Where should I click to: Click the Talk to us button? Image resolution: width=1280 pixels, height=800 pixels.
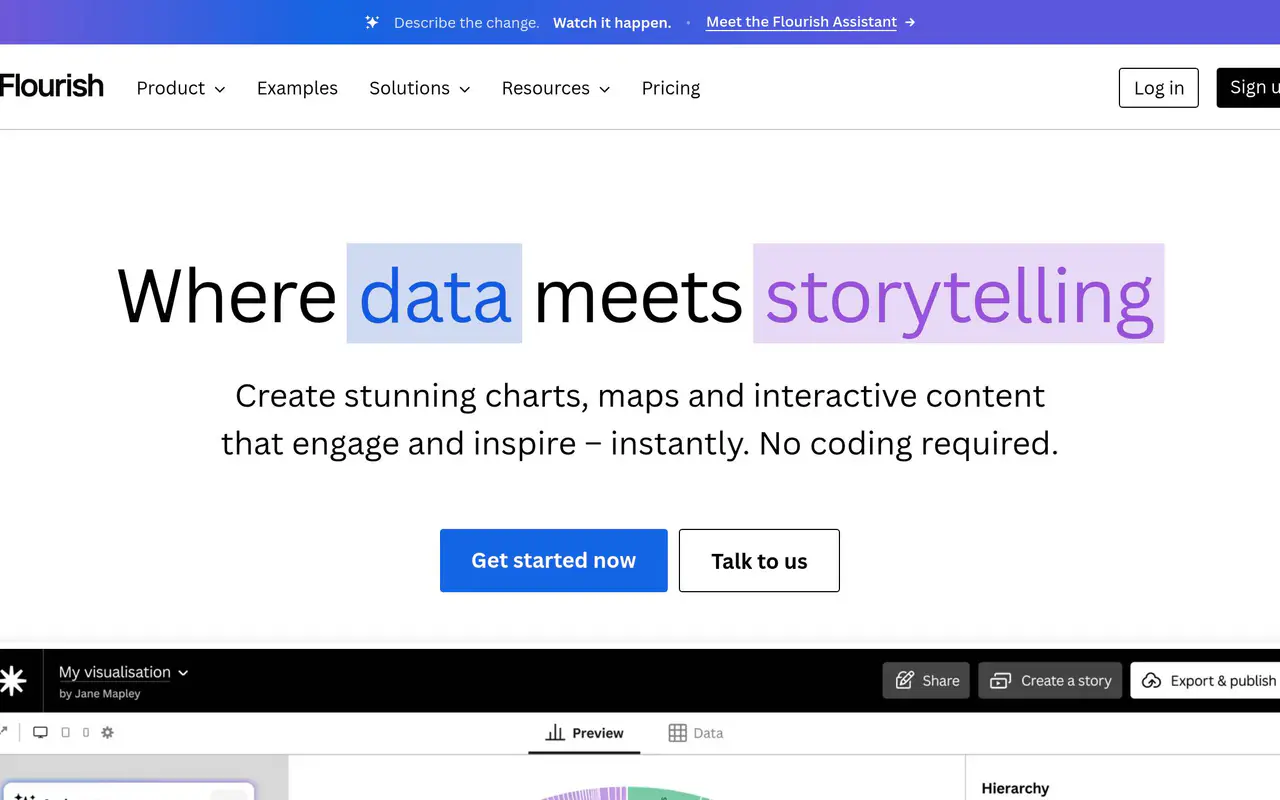(x=759, y=561)
